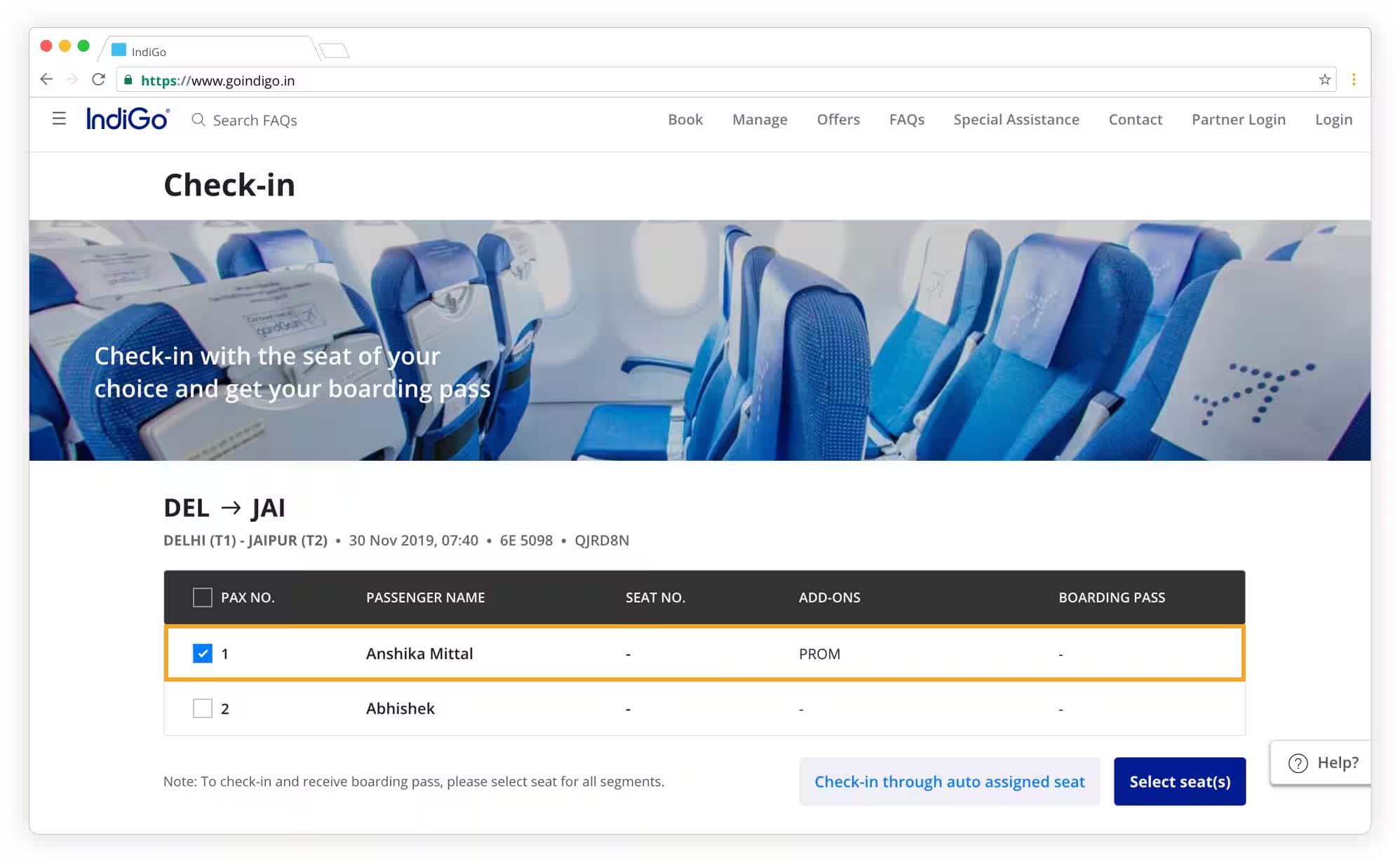Click the FAQ search magnifier icon
The image size is (1400, 864).
(198, 120)
